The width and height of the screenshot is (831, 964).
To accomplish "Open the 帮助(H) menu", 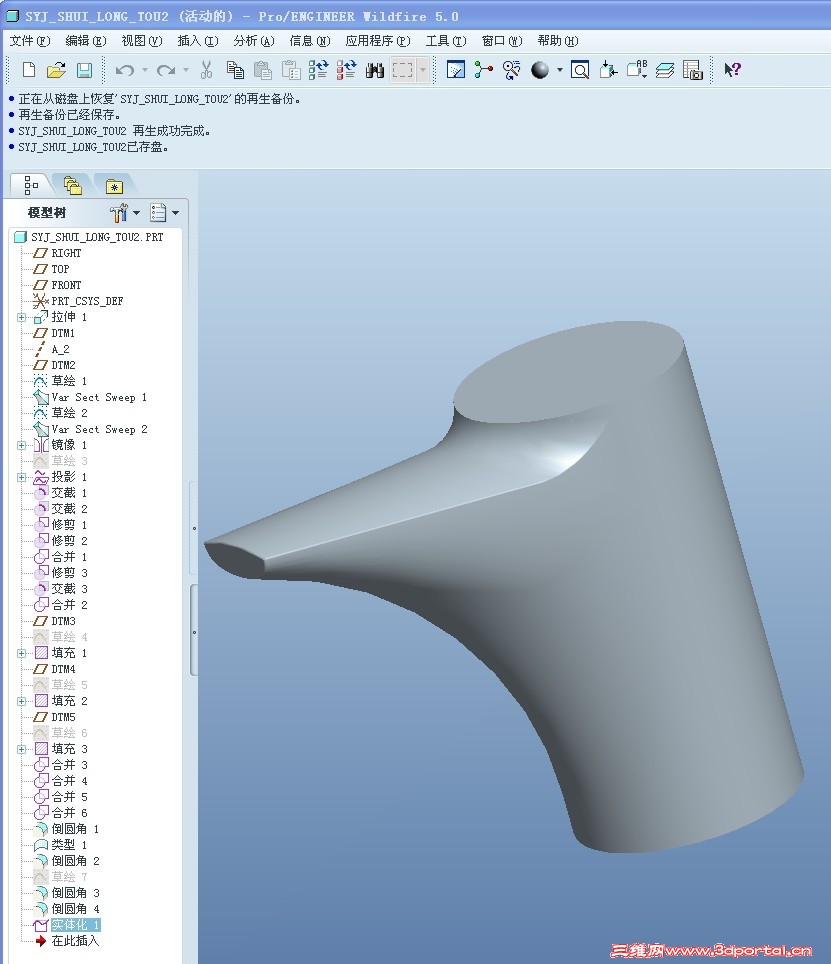I will click(557, 41).
